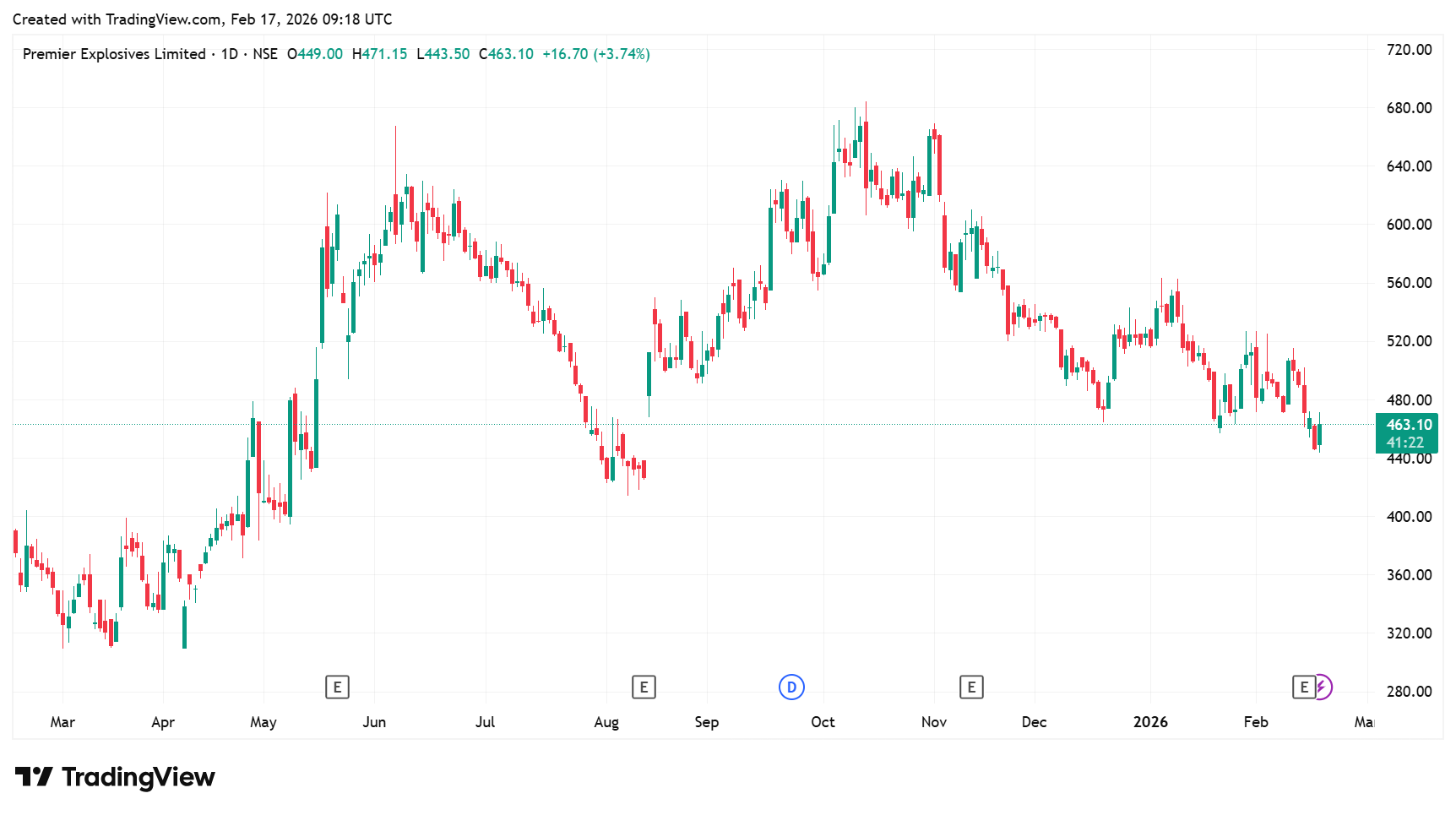Click the blue dividend D marker
1456x815 pixels.
coord(791,687)
